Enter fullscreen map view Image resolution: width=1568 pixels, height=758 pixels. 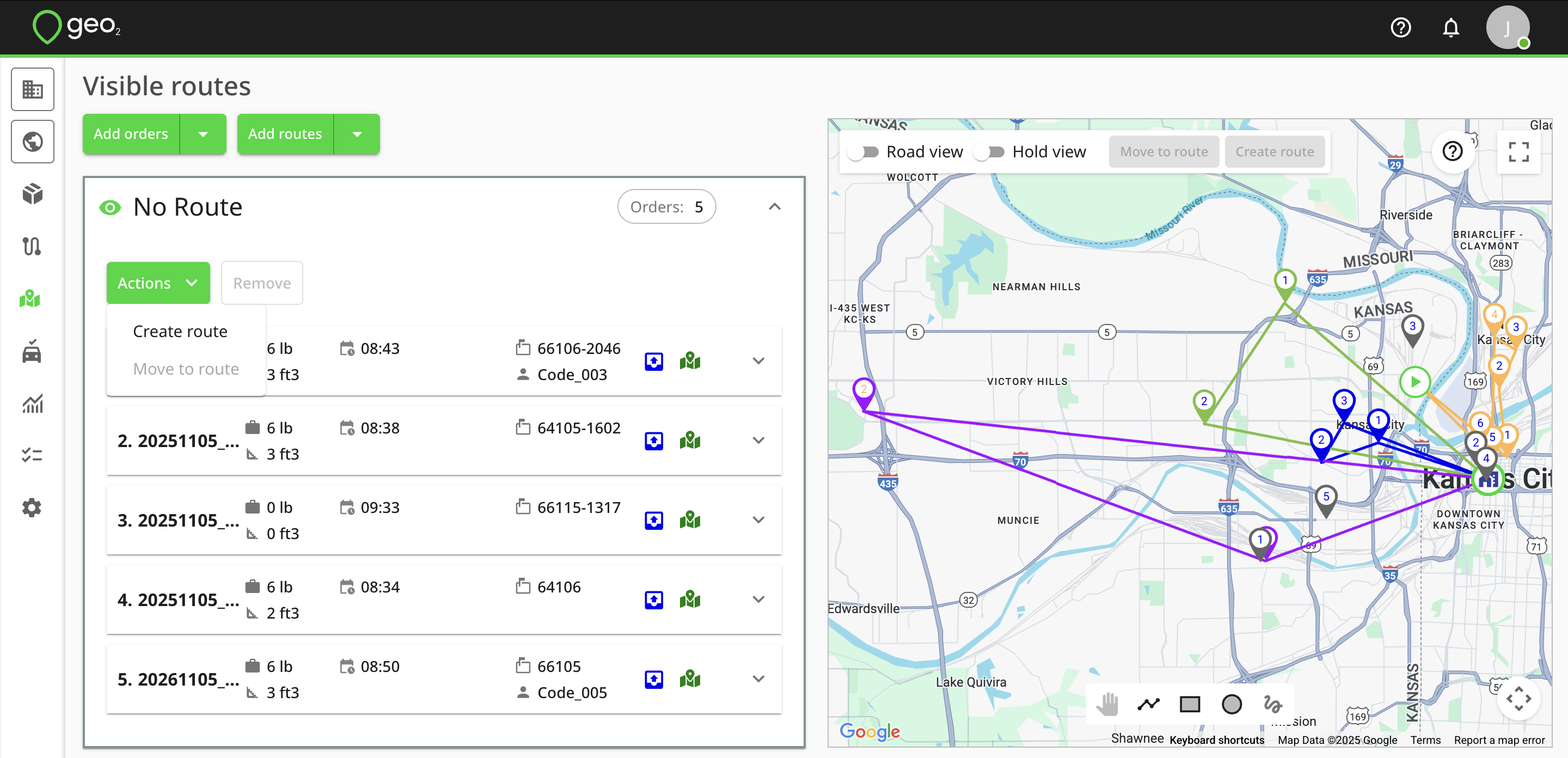click(x=1518, y=151)
